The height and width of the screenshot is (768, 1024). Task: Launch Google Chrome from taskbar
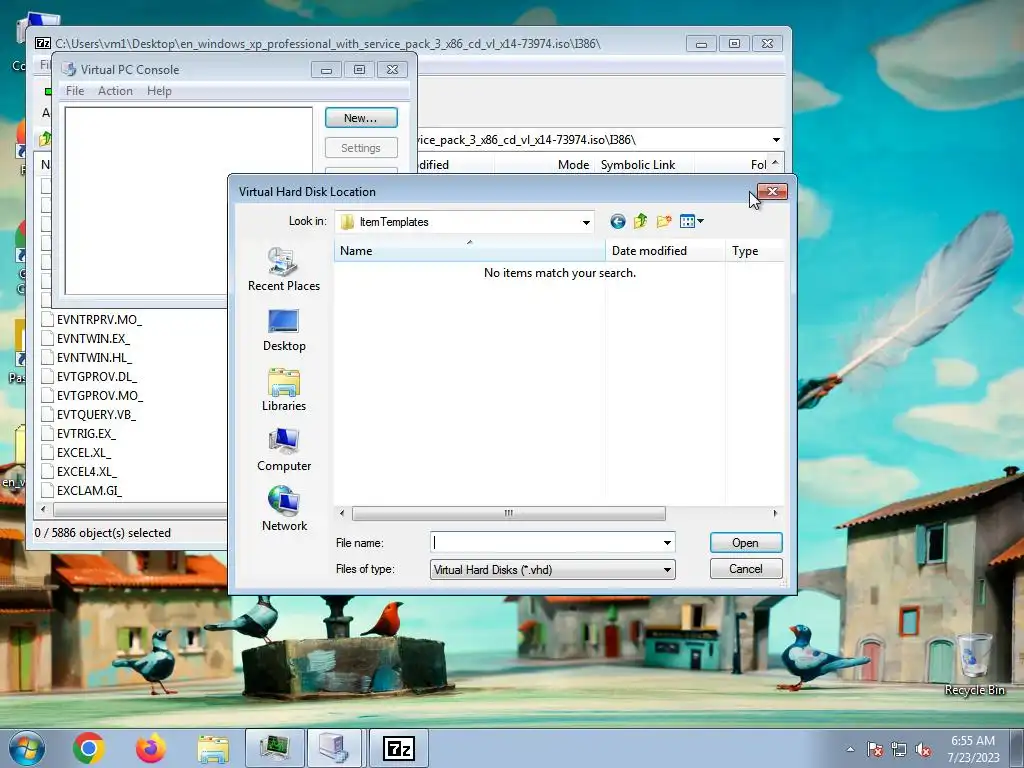pos(89,748)
